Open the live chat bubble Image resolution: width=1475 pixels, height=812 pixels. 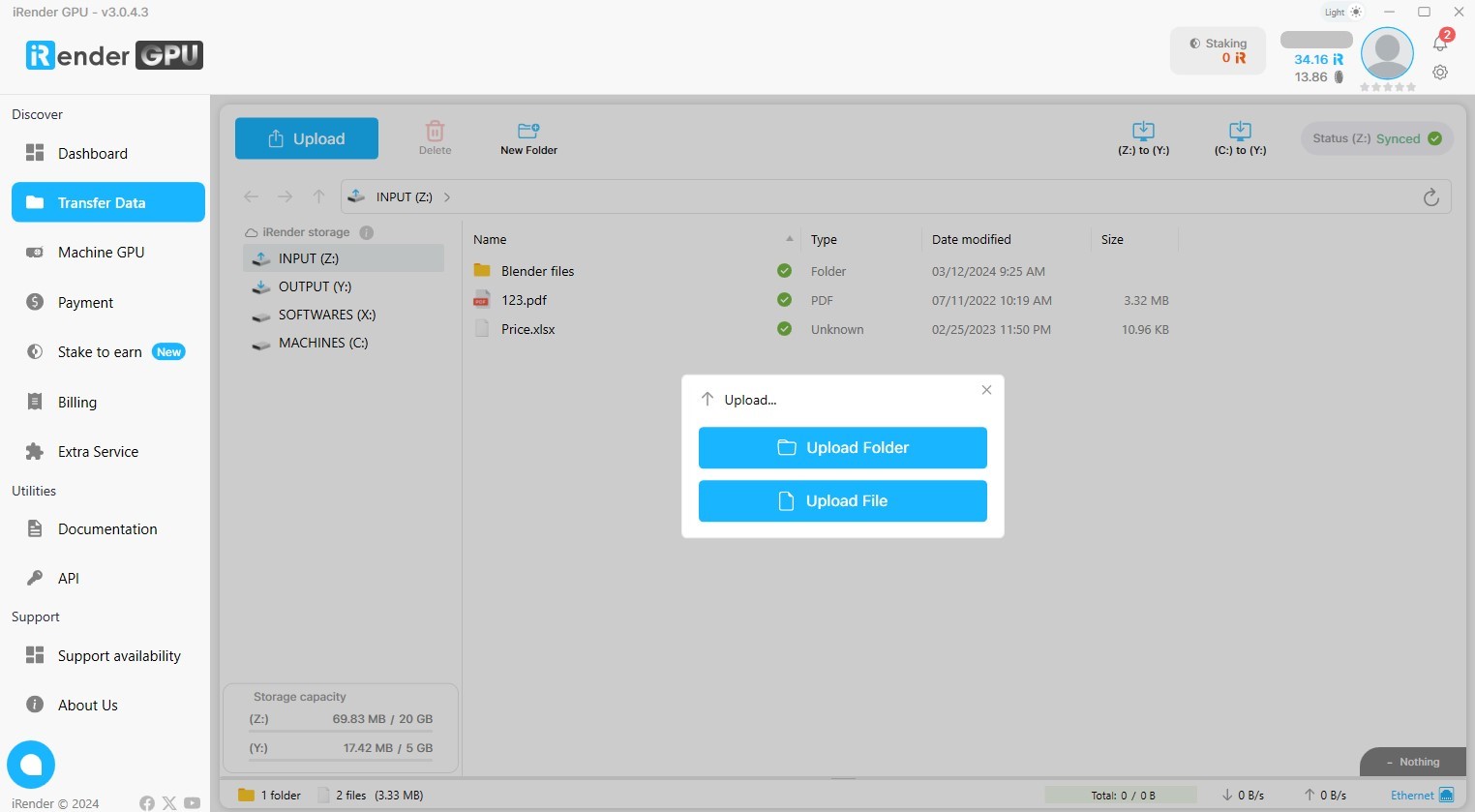click(x=31, y=765)
